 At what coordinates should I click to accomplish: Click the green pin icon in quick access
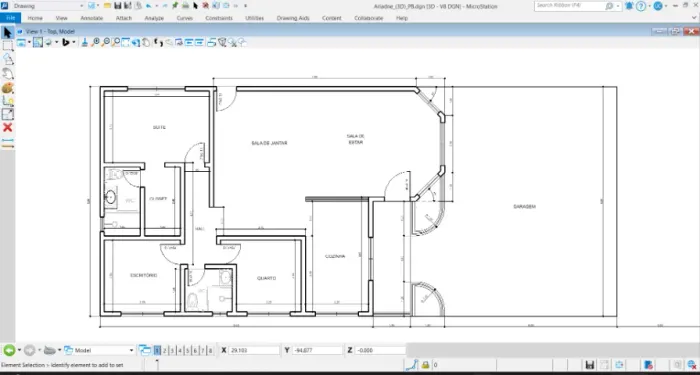(x=175, y=5)
